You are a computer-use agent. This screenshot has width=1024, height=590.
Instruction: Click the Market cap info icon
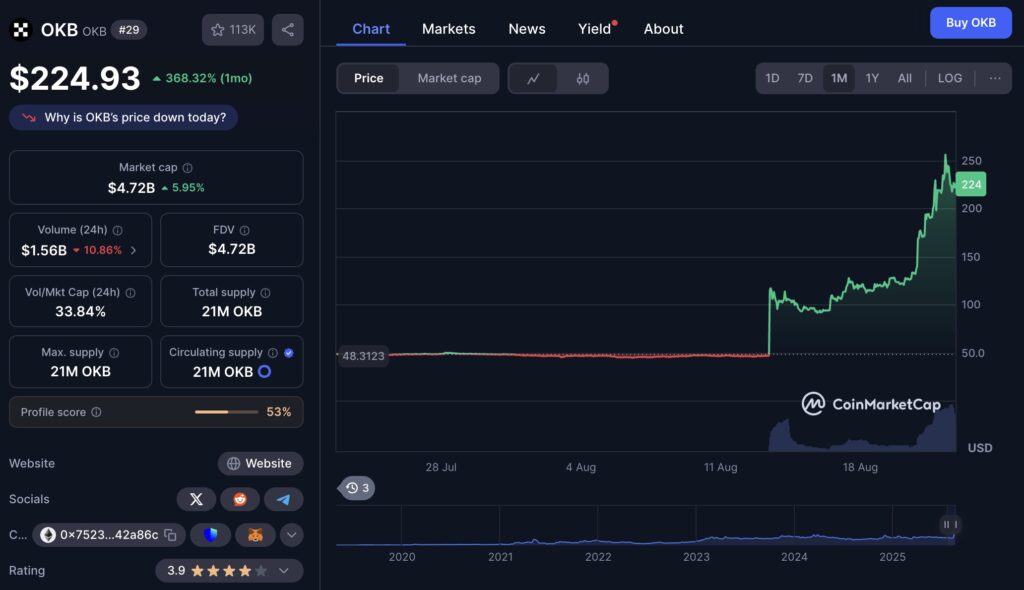(187, 168)
